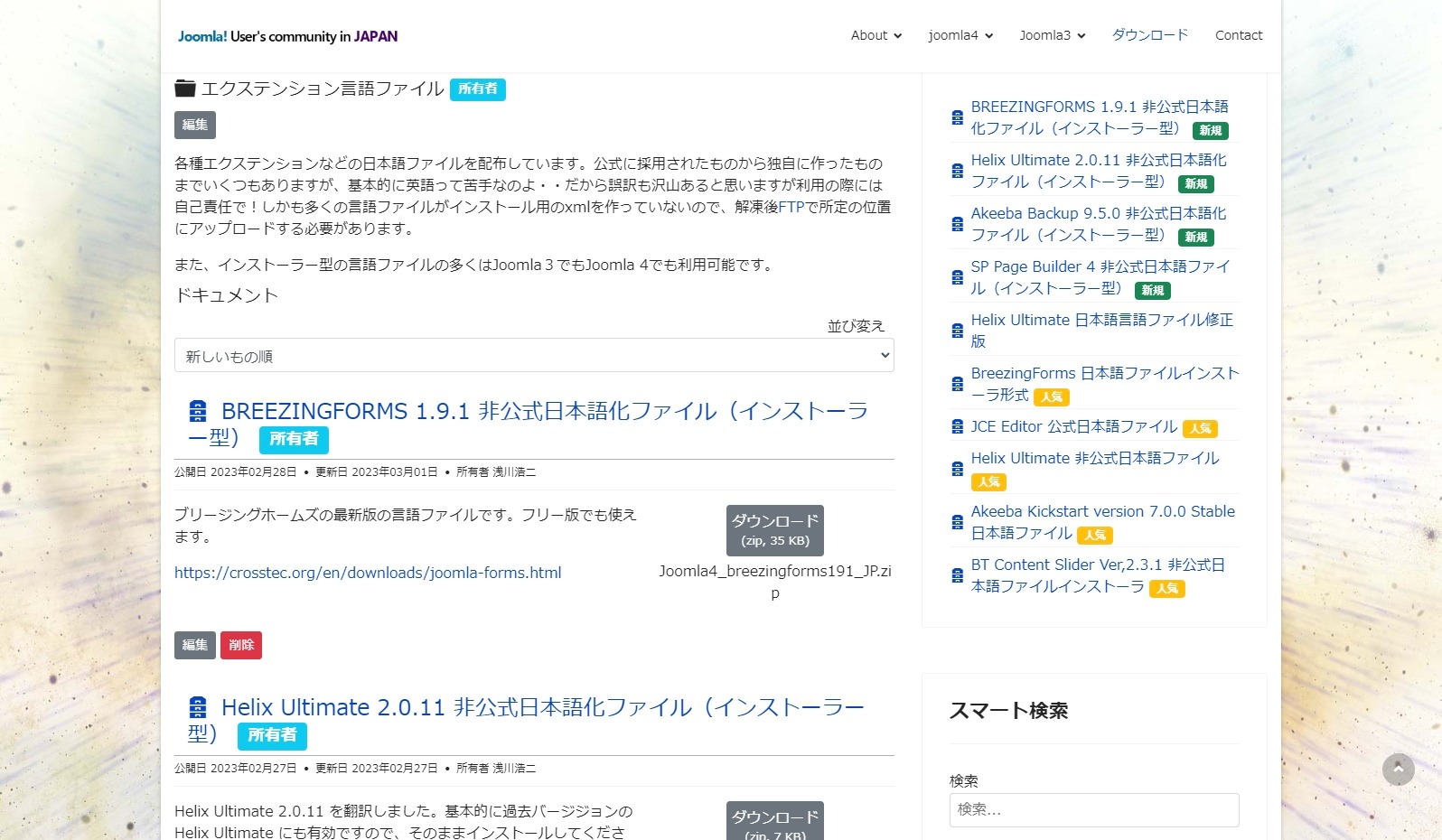Viewport: 1442px width, 840px height.
Task: Click the 人気 badge on JCE Editor entry
Action: coord(1201,428)
